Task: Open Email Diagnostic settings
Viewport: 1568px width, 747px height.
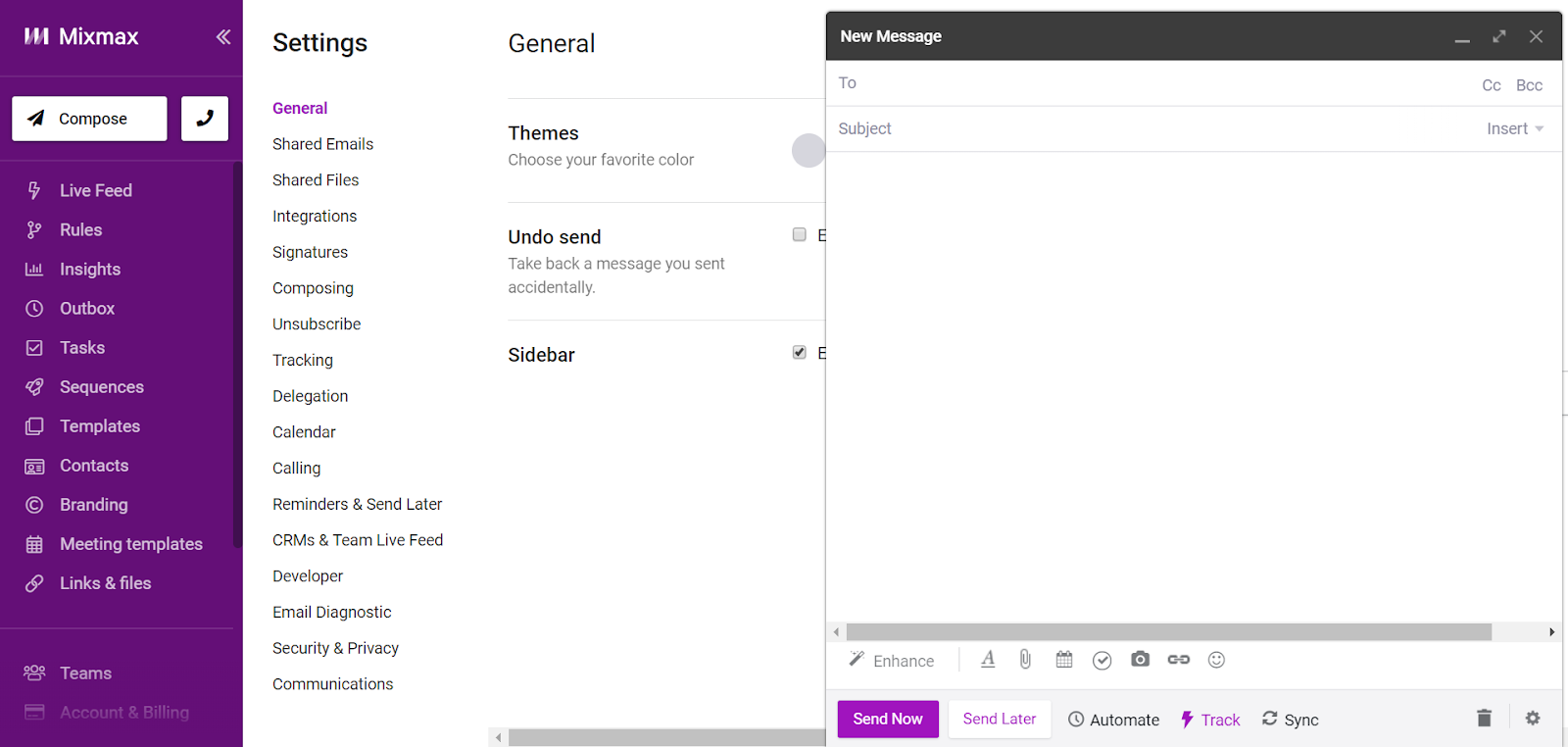Action: point(331,613)
